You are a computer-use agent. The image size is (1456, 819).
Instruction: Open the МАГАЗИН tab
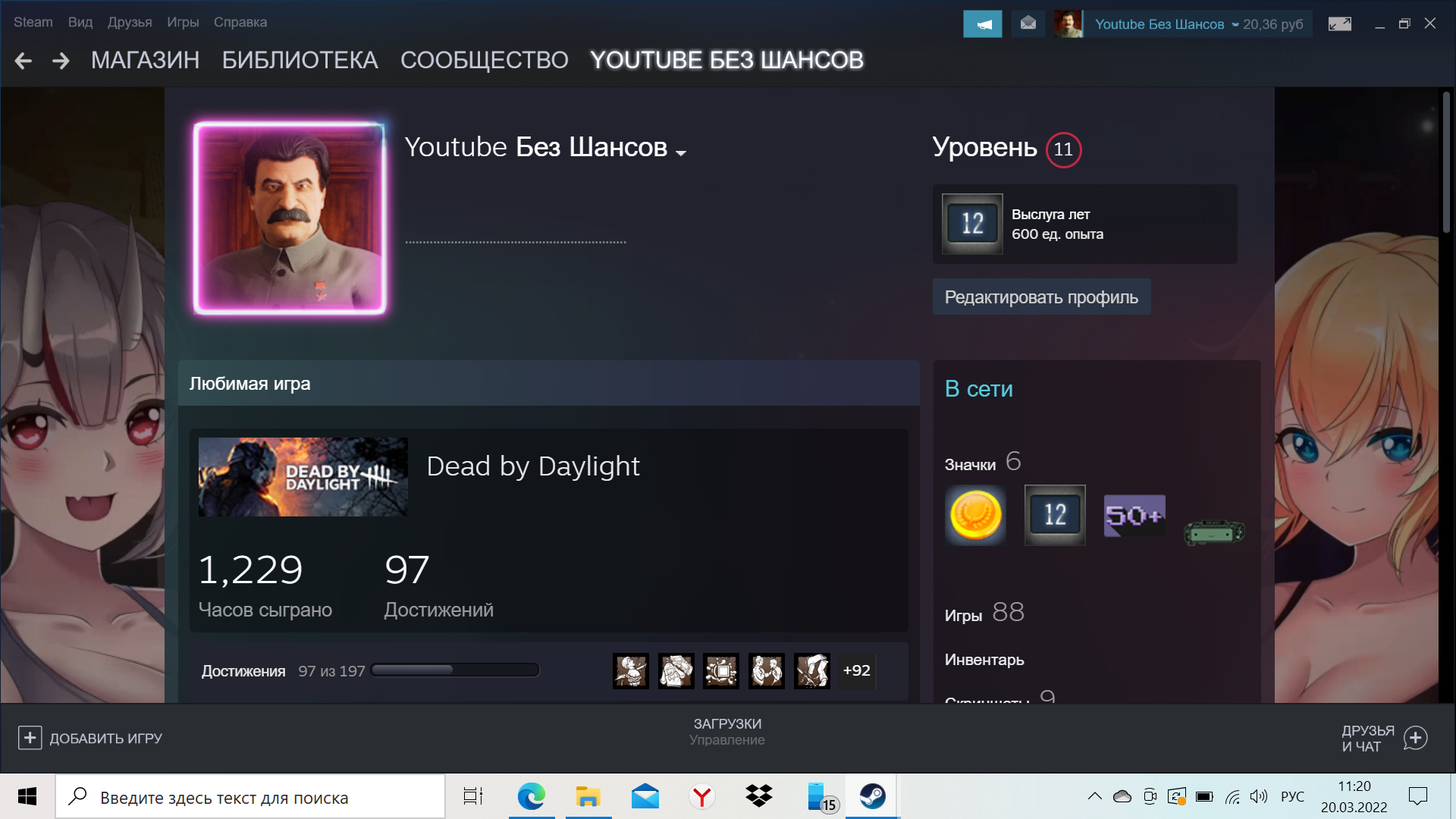145,60
